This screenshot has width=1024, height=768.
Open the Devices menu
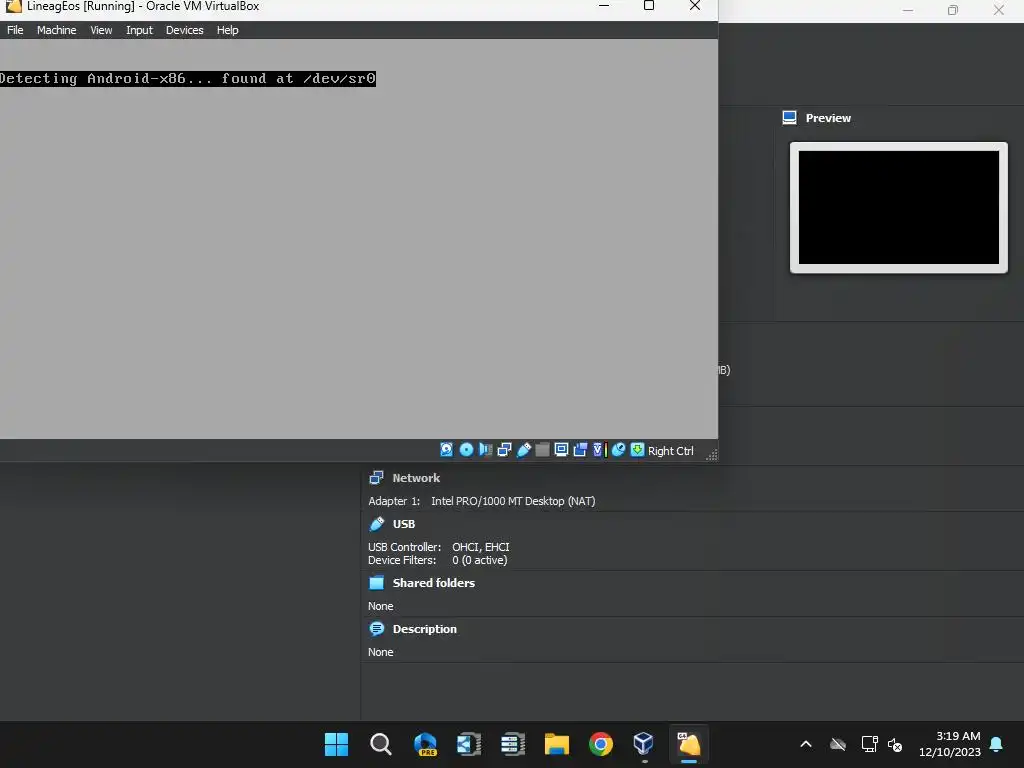185,30
